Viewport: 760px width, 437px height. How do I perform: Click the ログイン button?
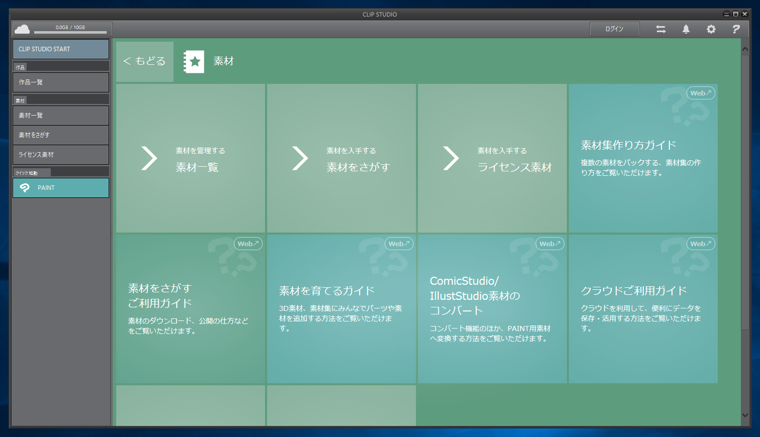(614, 29)
